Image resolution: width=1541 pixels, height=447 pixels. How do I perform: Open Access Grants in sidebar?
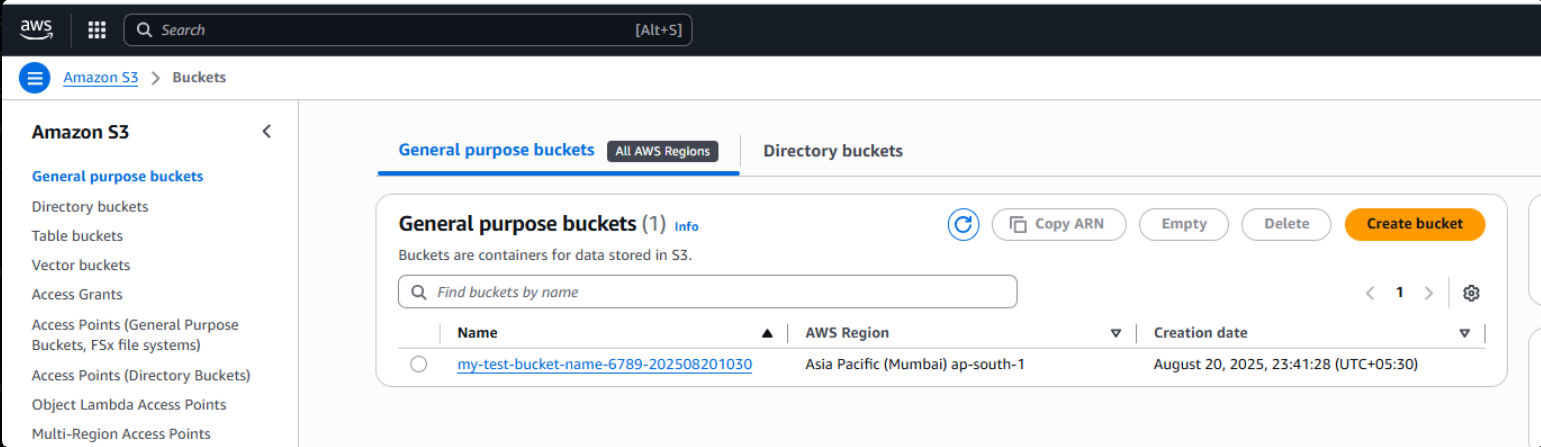pos(77,294)
